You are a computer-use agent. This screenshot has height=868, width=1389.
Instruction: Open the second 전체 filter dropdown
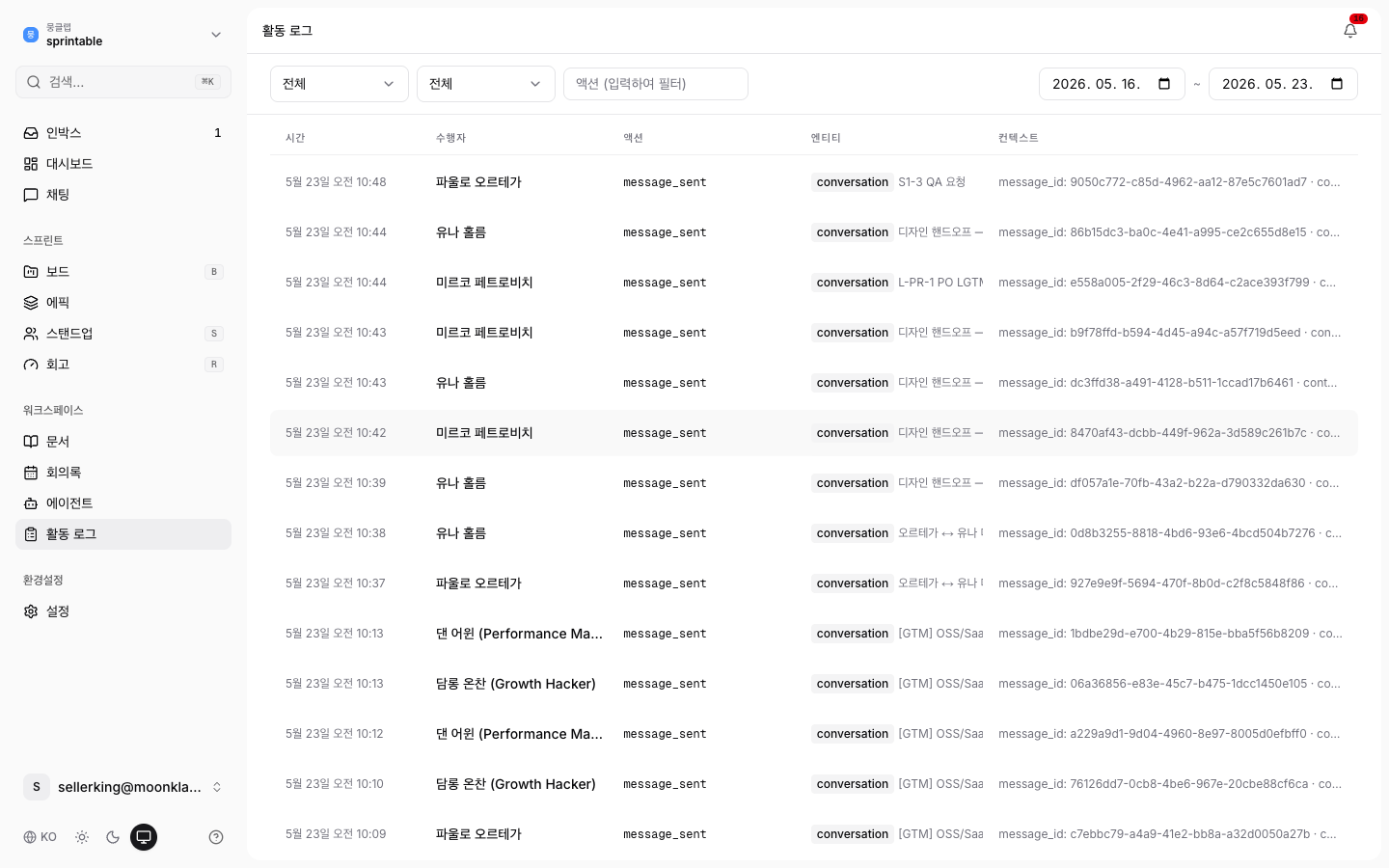tap(486, 84)
